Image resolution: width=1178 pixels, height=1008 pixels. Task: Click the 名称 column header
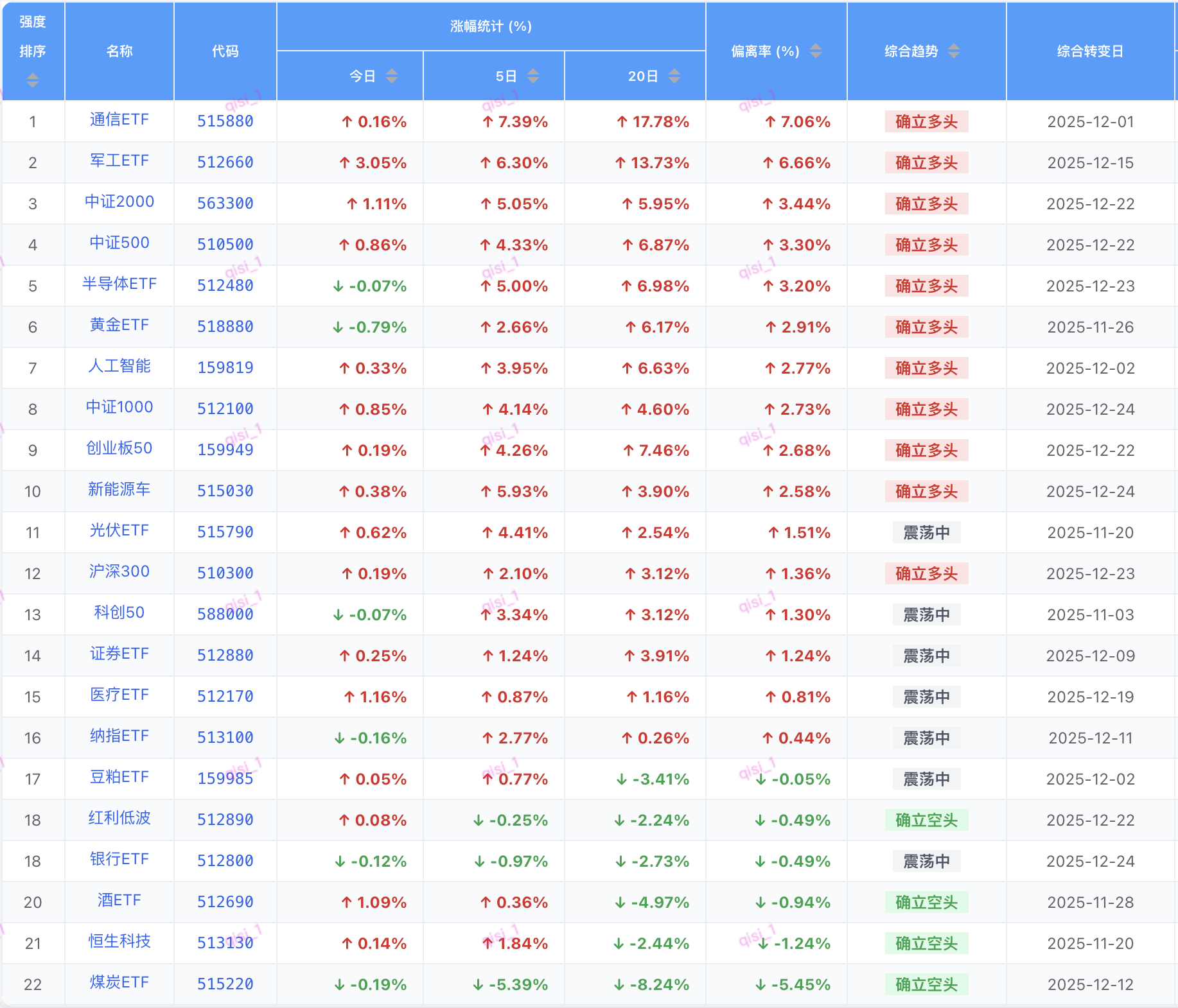click(x=119, y=51)
